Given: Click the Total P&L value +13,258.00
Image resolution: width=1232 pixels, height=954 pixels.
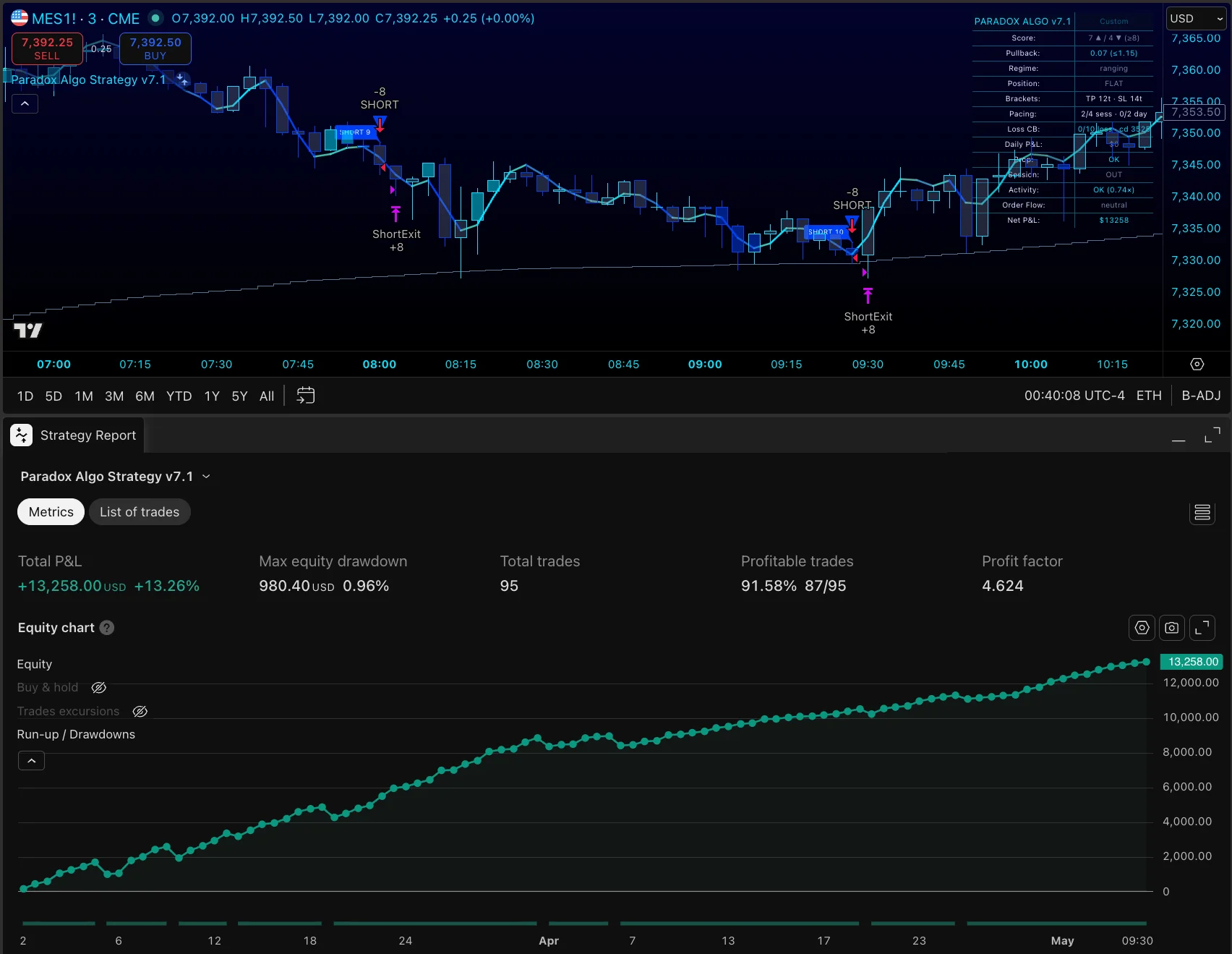Looking at the screenshot, I should point(72,586).
